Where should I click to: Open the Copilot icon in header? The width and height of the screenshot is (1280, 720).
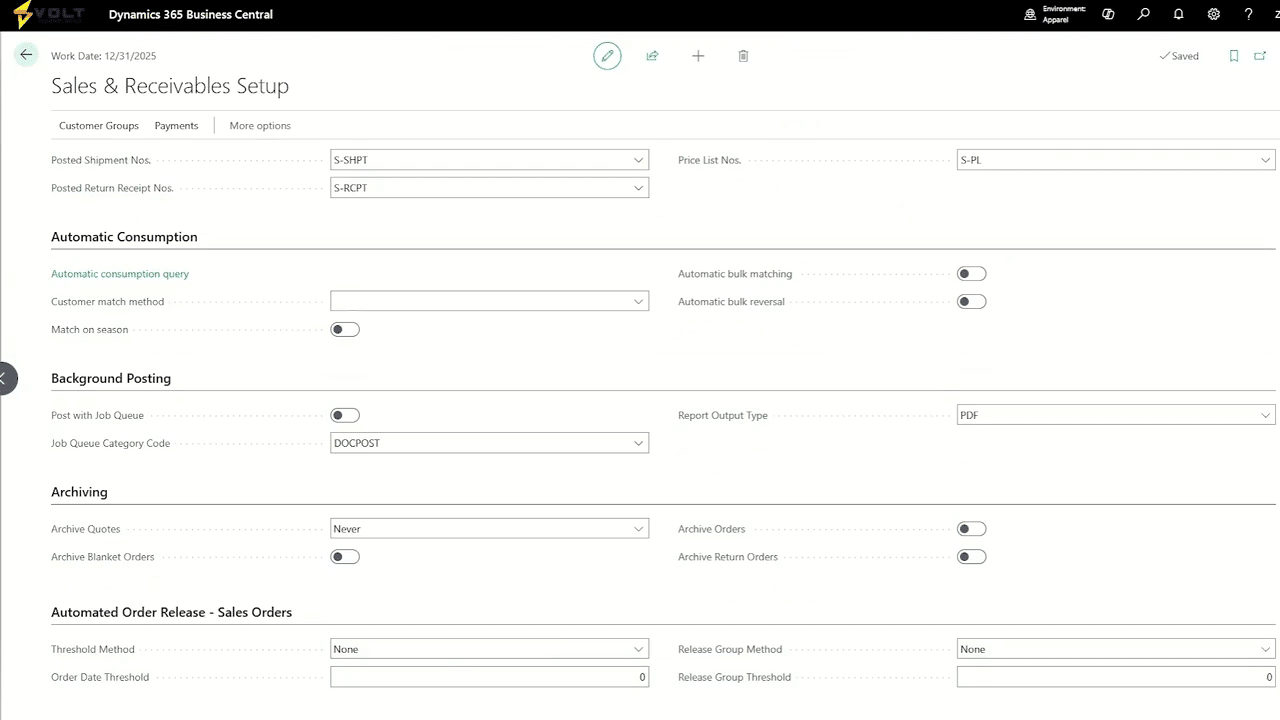point(1108,14)
